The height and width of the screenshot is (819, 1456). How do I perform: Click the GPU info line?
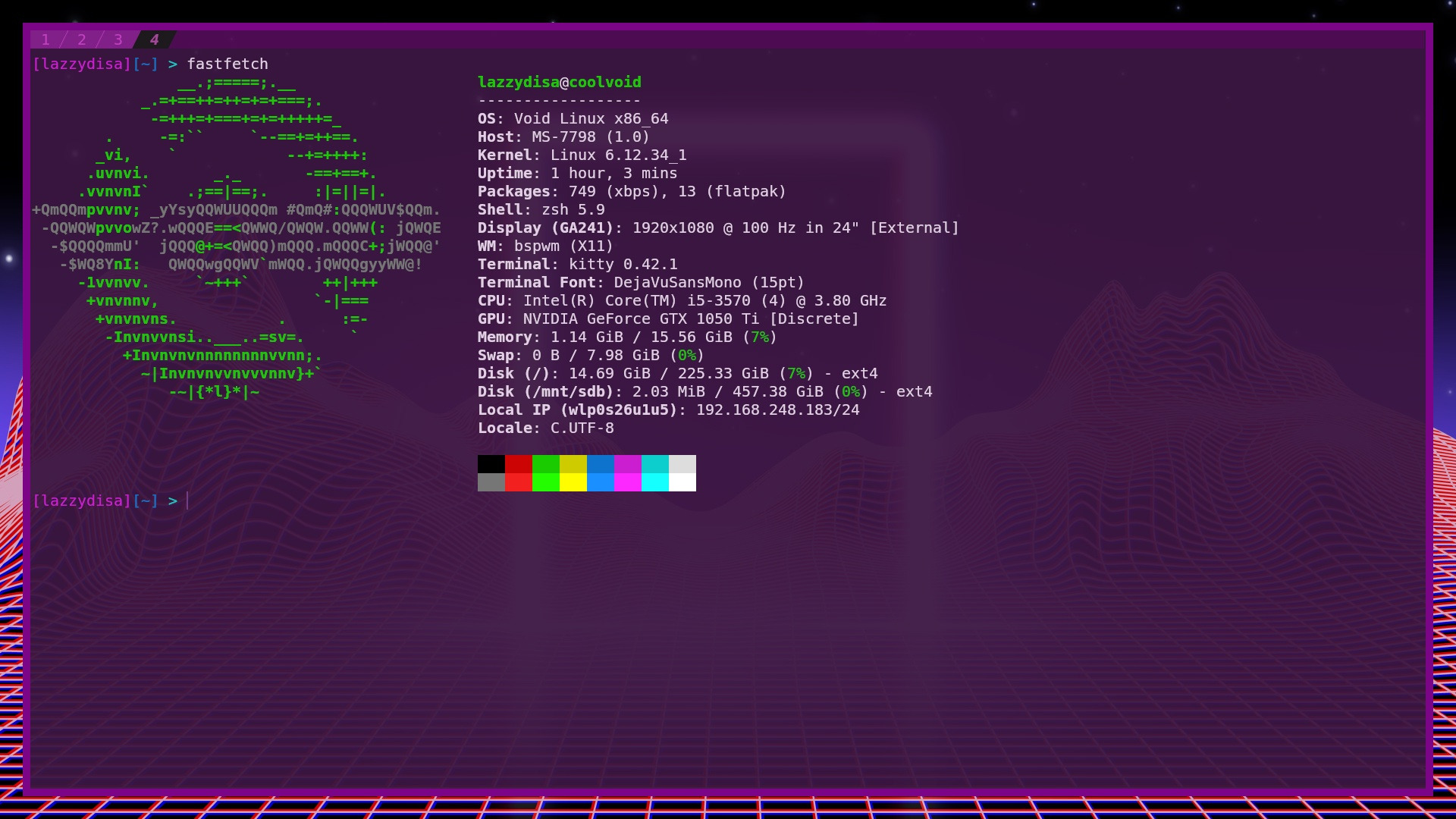click(667, 318)
